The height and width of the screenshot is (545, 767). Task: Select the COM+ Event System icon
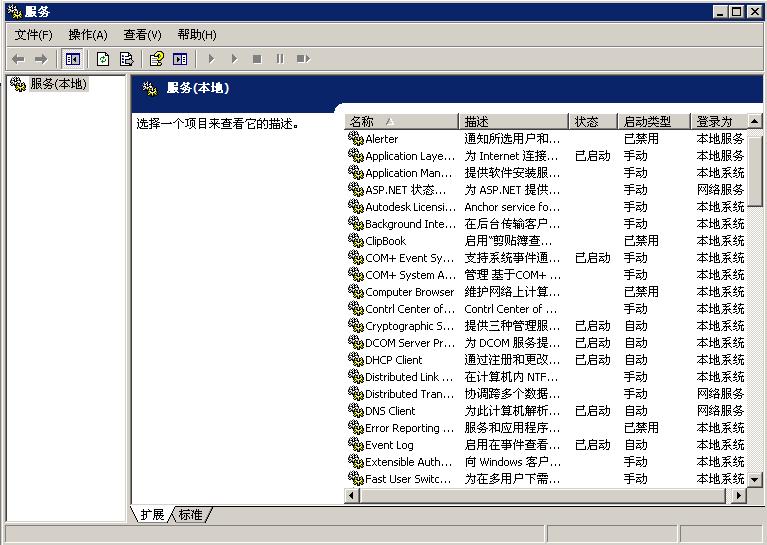point(356,257)
